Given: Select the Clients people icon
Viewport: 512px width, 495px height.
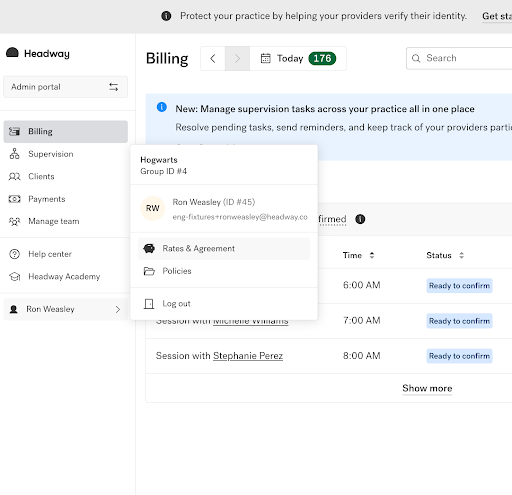Looking at the screenshot, I should 14,176.
